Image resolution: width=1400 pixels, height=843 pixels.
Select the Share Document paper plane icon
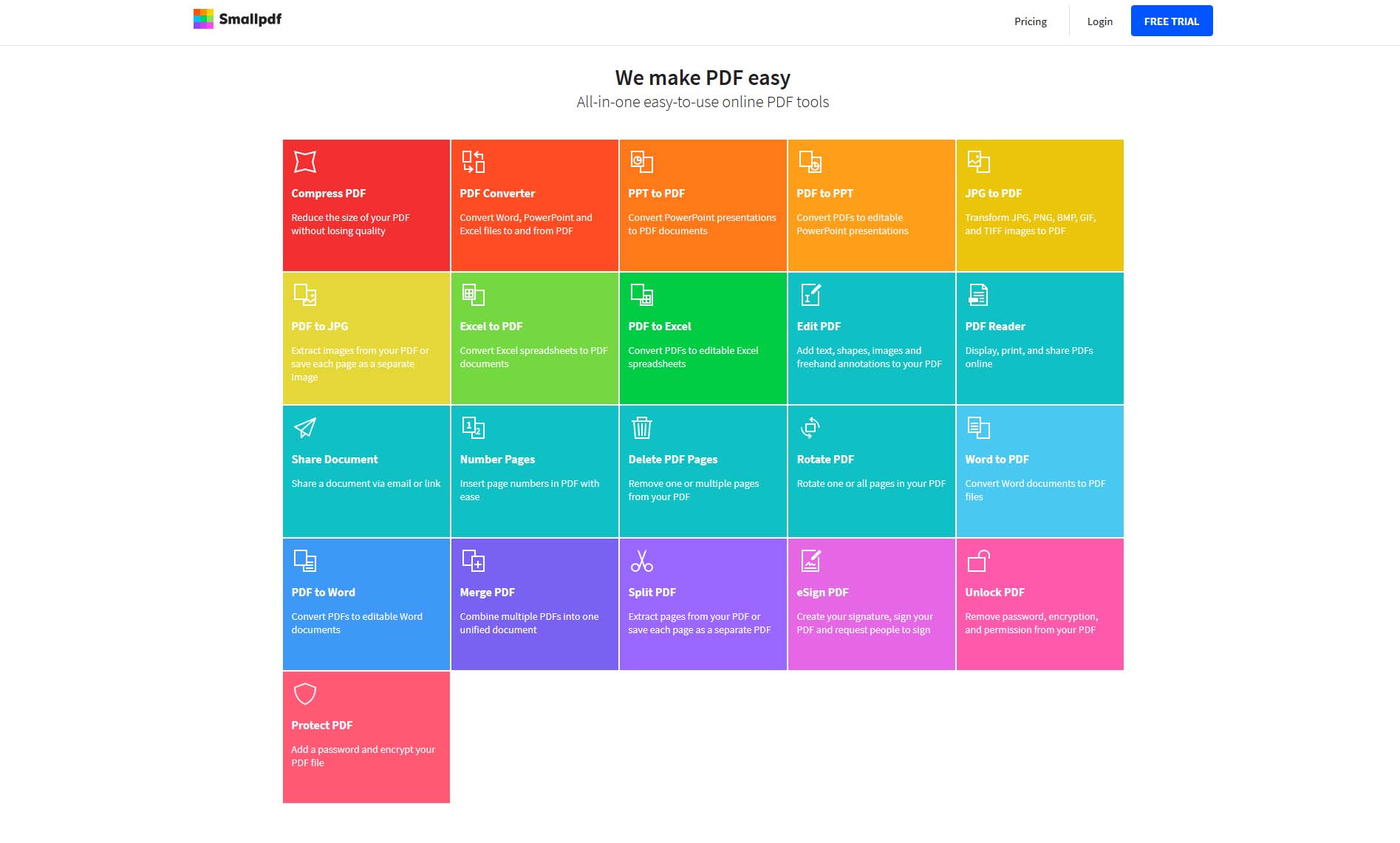[305, 428]
